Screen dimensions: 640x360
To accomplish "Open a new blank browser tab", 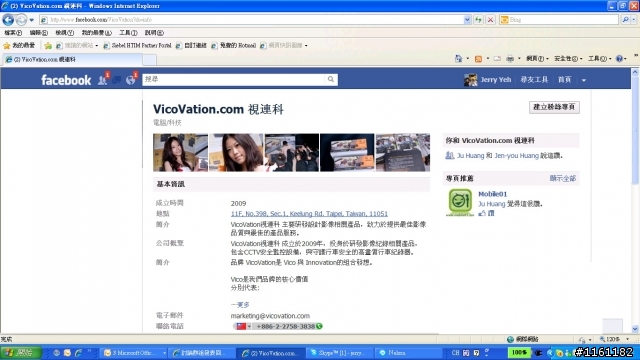I will coord(149,60).
